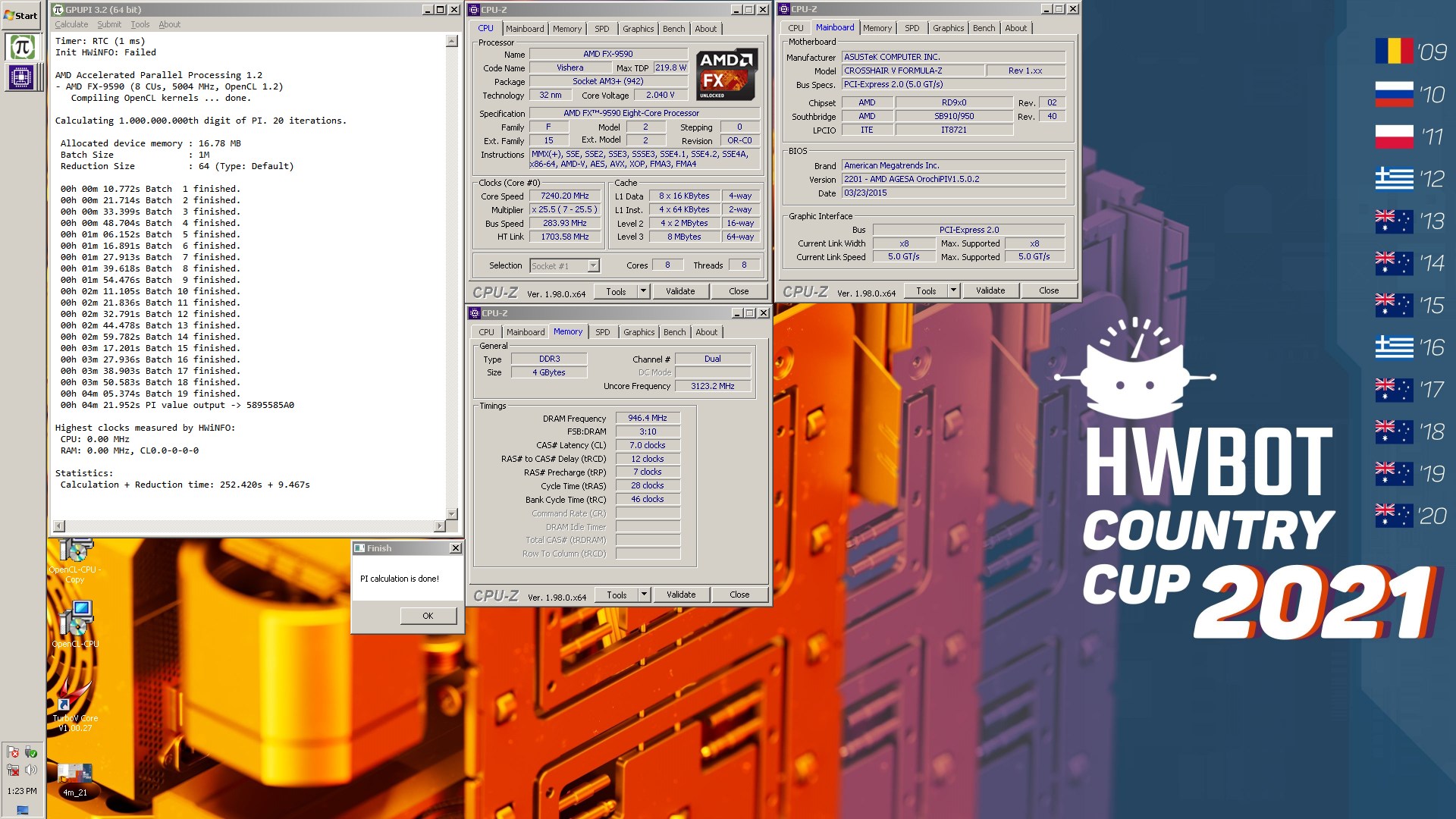The height and width of the screenshot is (819, 1456).
Task: Close the Finish dialog with X
Action: tap(456, 548)
